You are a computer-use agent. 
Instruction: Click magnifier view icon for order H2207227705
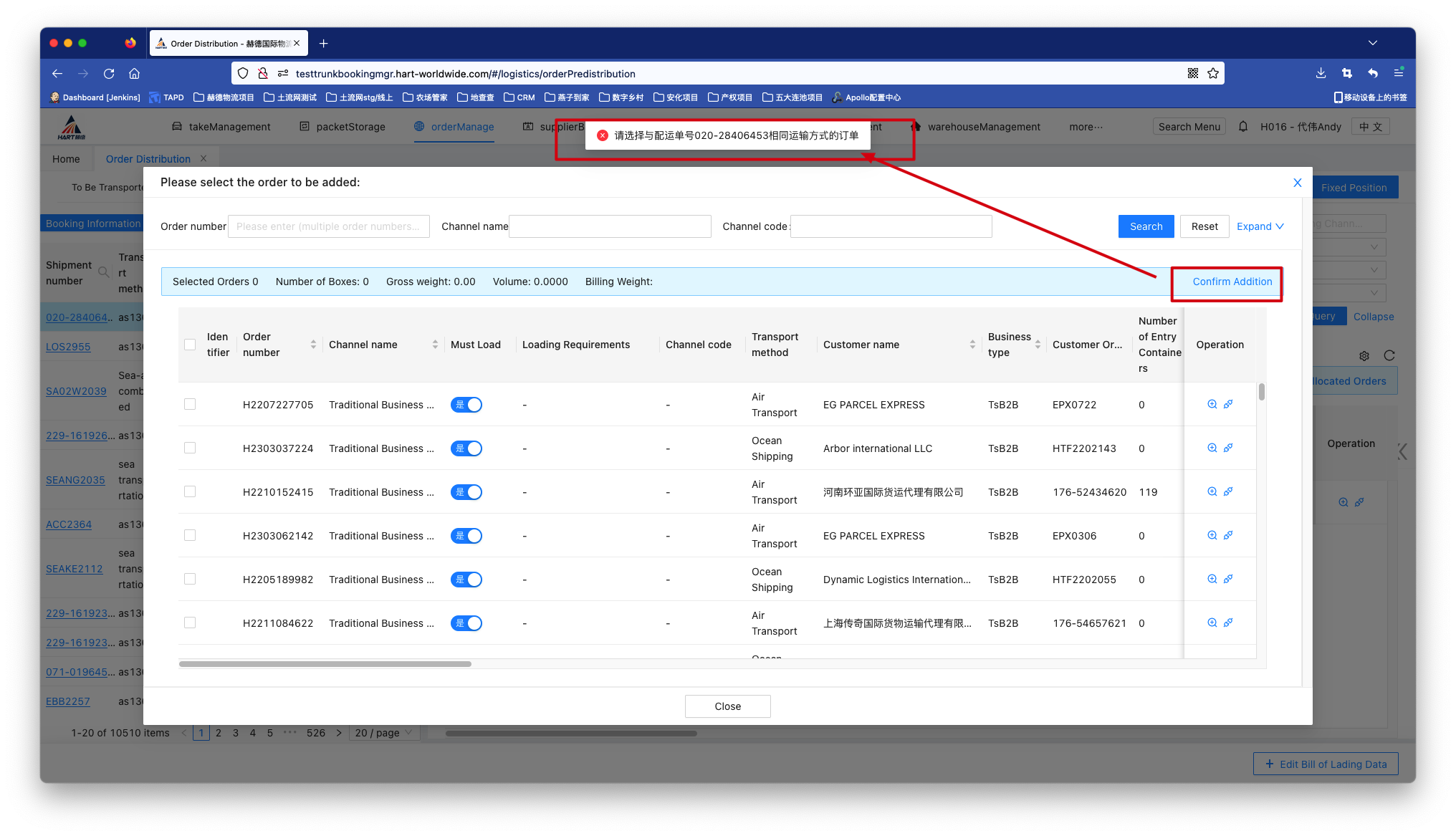coord(1212,404)
